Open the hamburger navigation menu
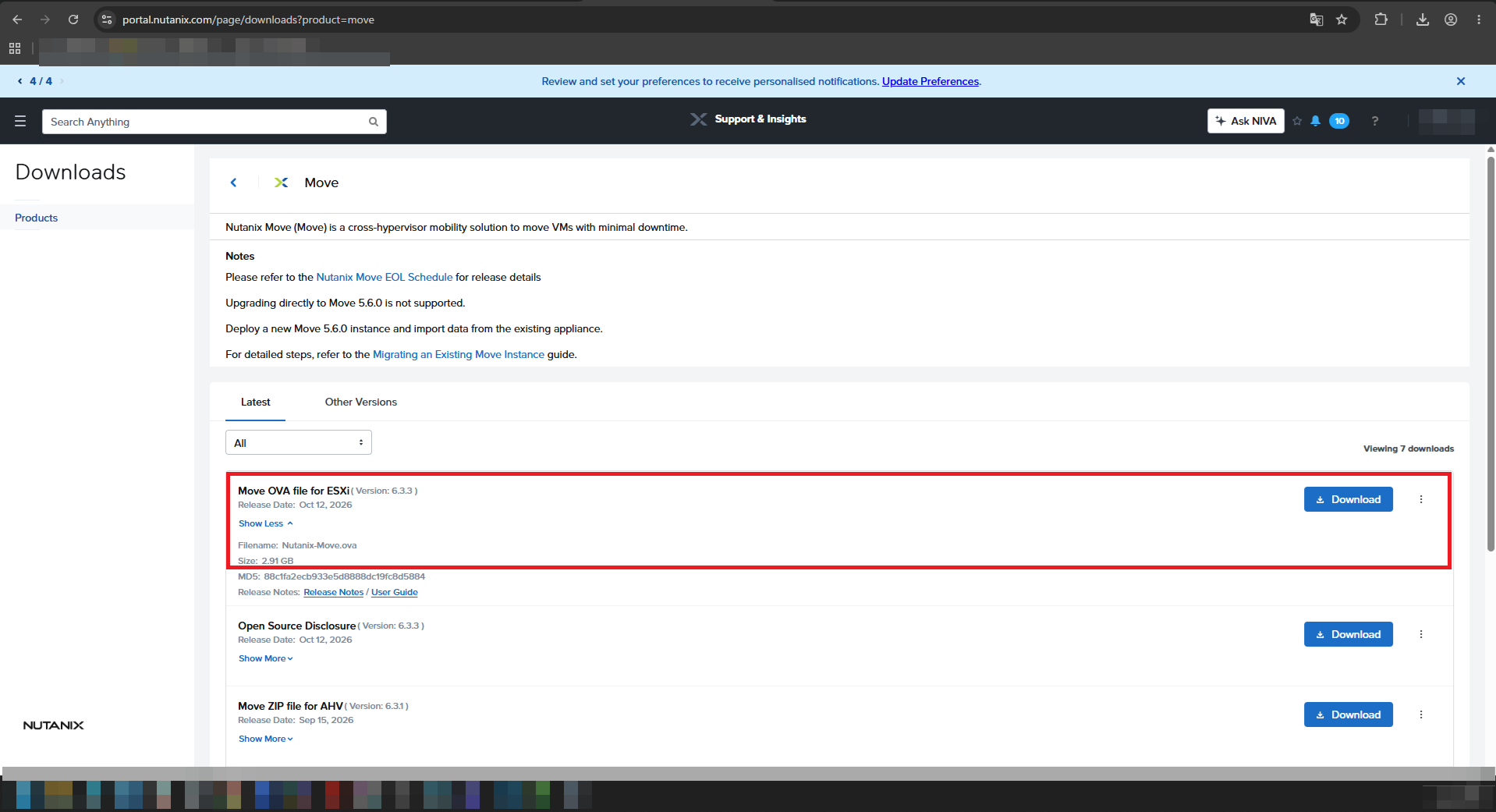The image size is (1496, 812). point(20,121)
